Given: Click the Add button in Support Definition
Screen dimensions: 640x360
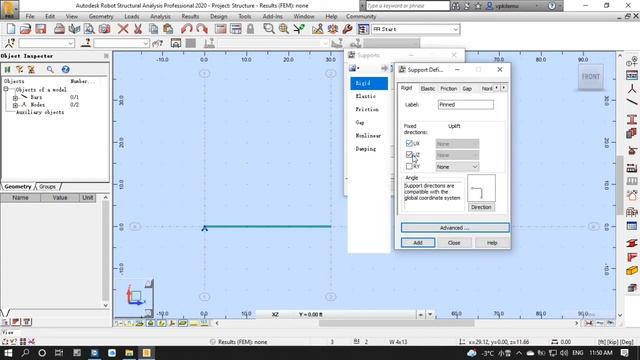Looking at the screenshot, I should pyautogui.click(x=418, y=243).
